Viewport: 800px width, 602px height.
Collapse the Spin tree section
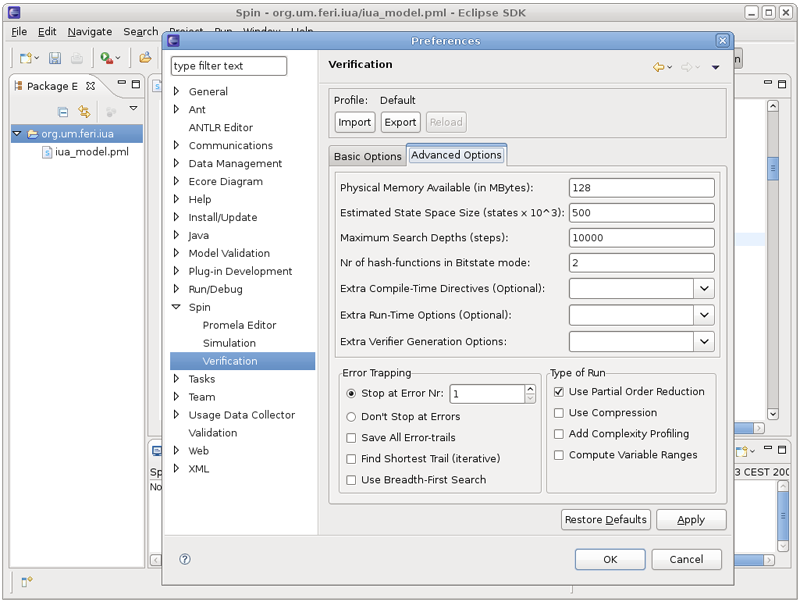click(x=177, y=307)
